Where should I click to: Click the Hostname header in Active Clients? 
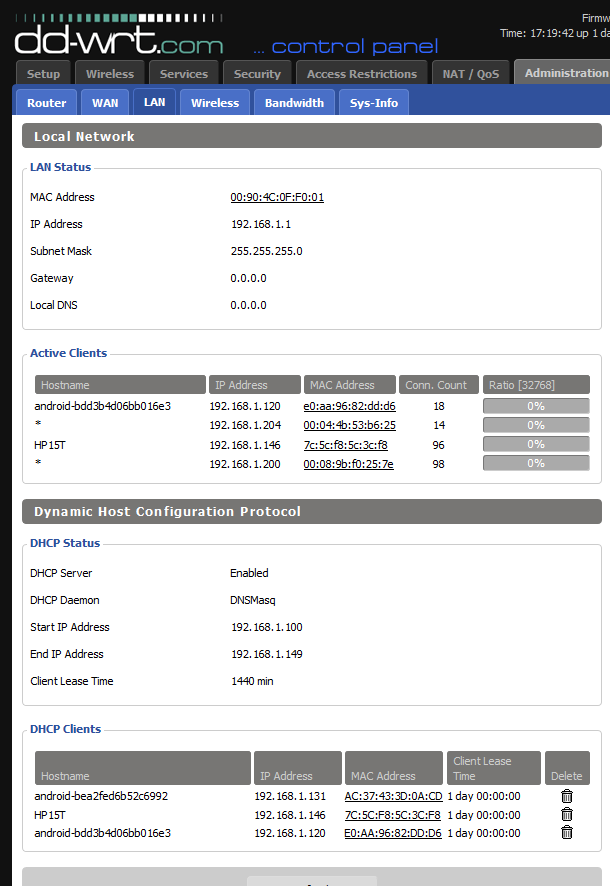(x=120, y=385)
